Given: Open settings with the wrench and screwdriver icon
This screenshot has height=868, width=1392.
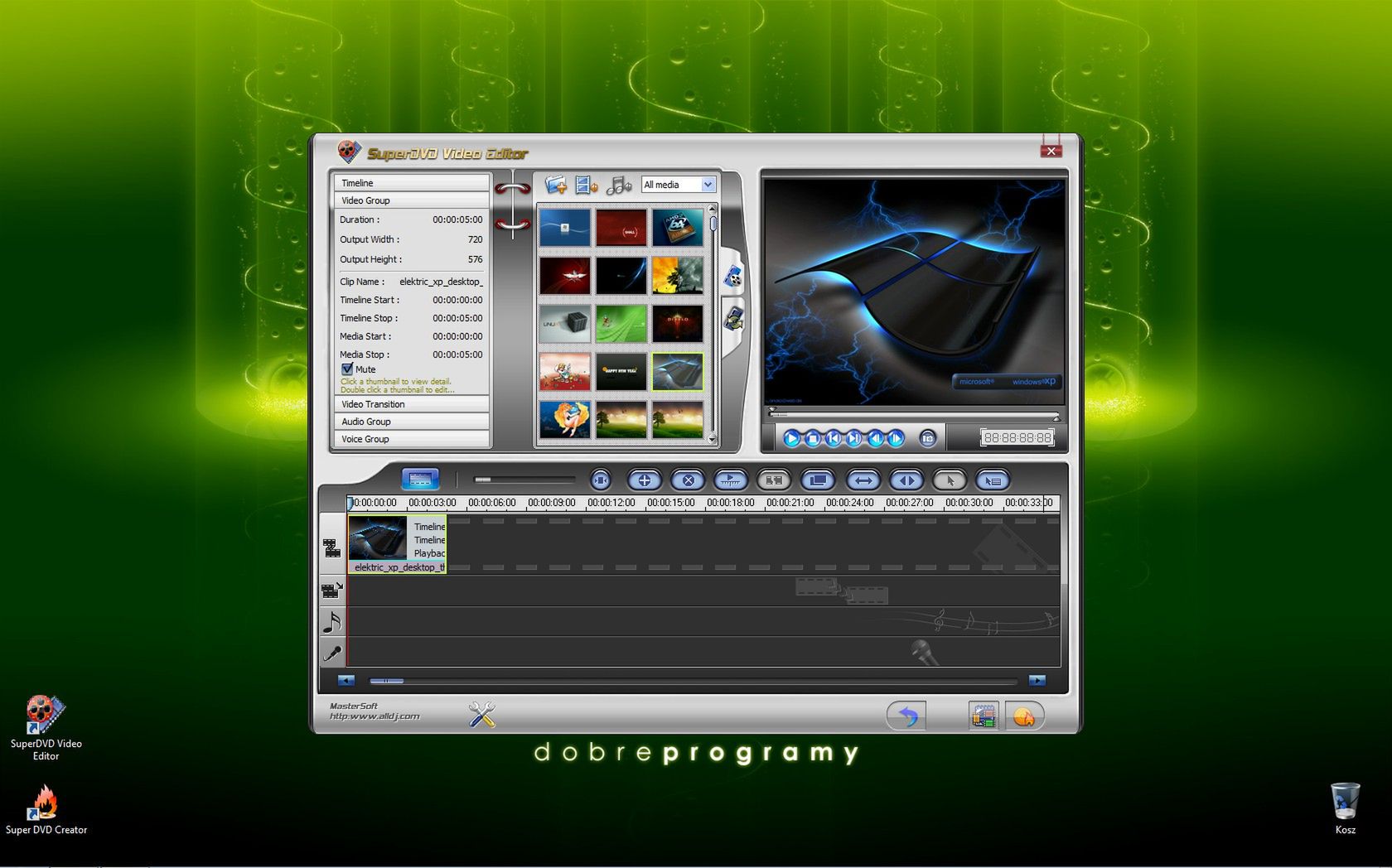Looking at the screenshot, I should click(x=481, y=714).
